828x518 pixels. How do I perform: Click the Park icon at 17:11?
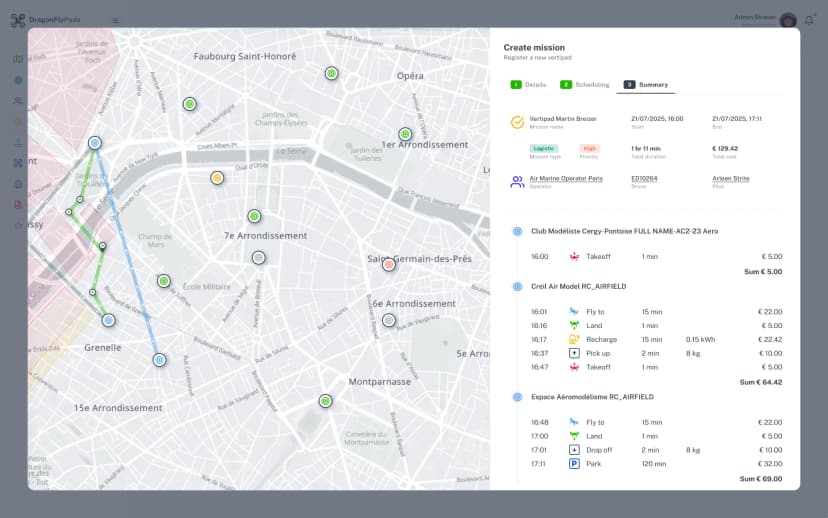[x=574, y=464]
